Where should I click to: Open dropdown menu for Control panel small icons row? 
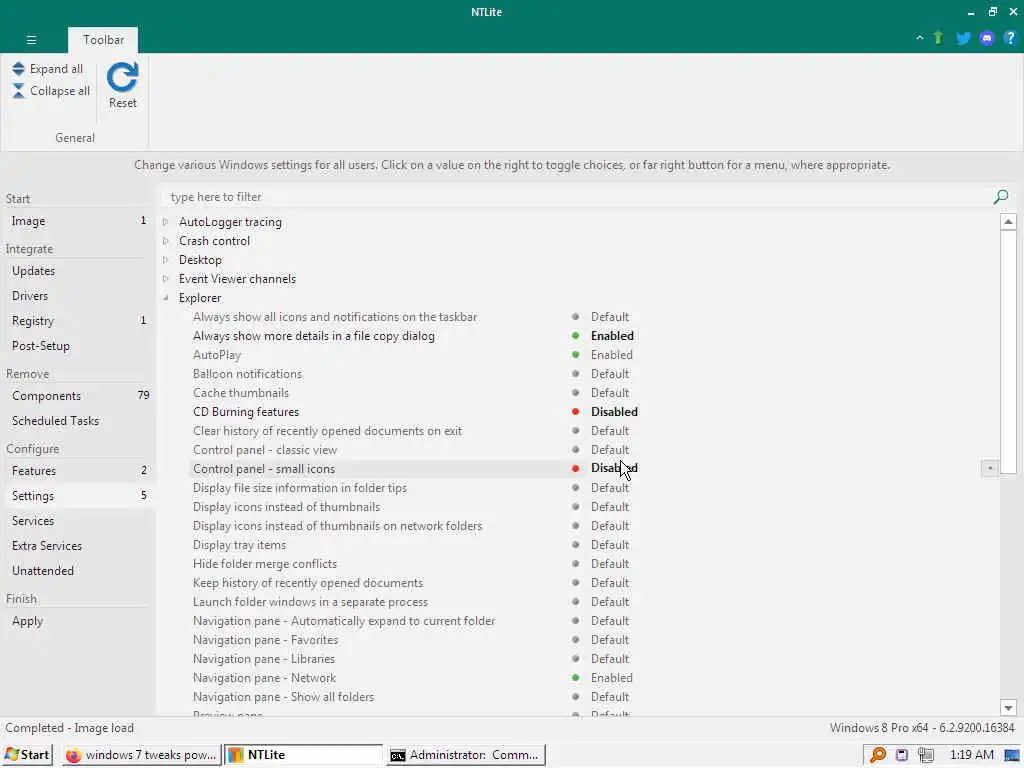tap(989, 468)
